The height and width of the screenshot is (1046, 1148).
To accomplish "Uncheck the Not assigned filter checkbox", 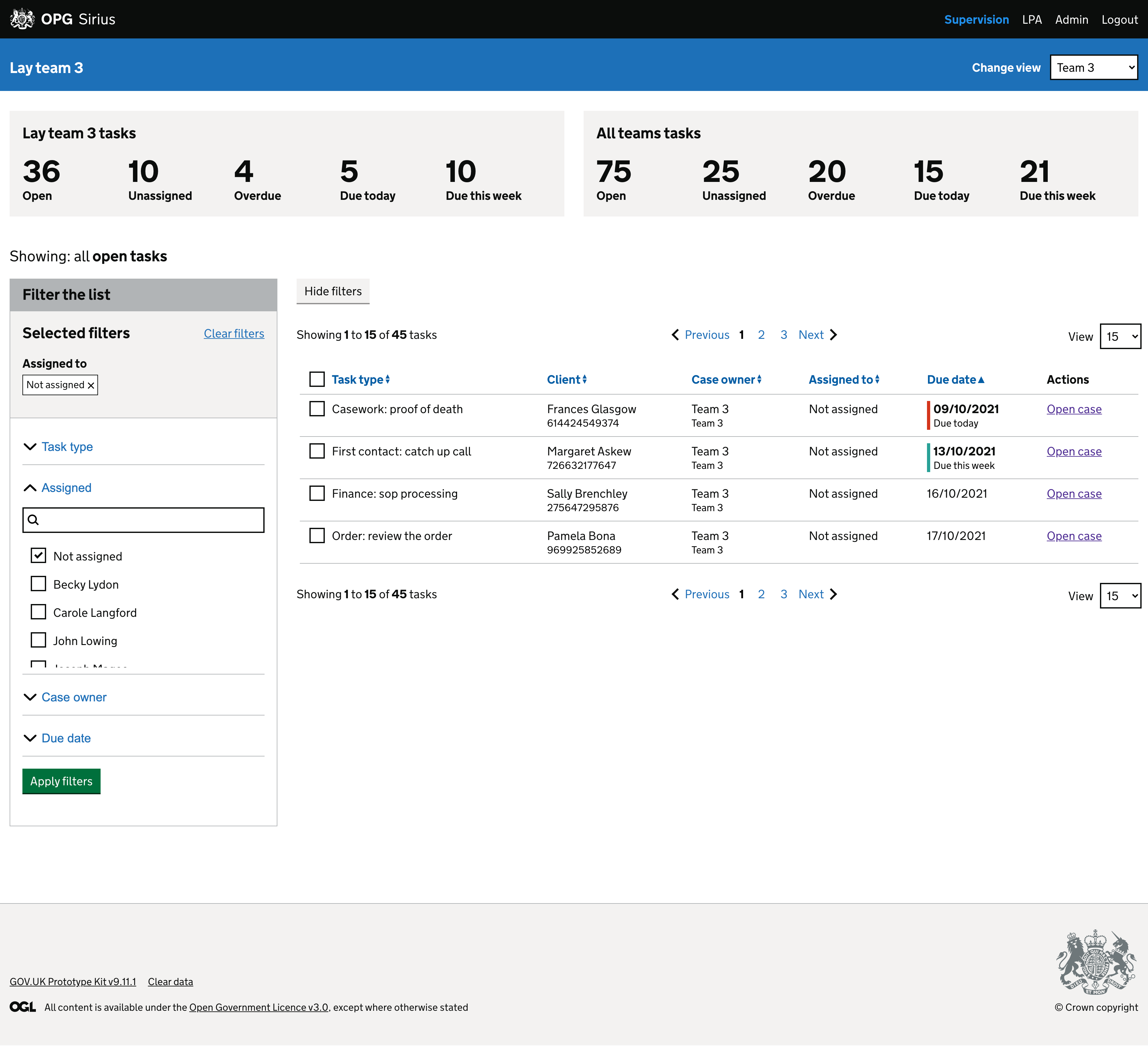I will click(38, 556).
